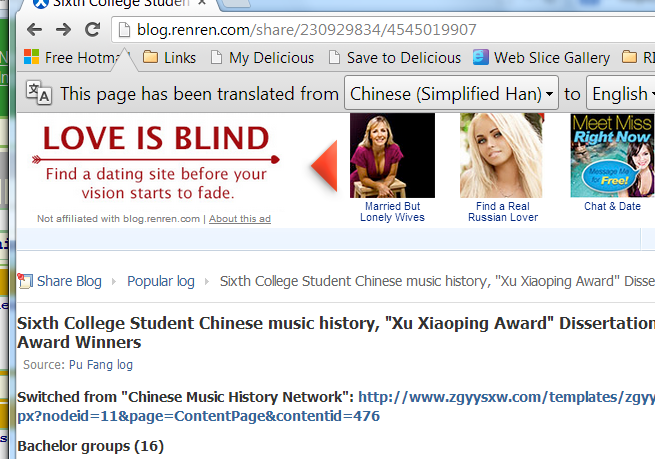This screenshot has width=655, height=459.
Task: Close the Sixth College Student tab
Action: [202, 3]
